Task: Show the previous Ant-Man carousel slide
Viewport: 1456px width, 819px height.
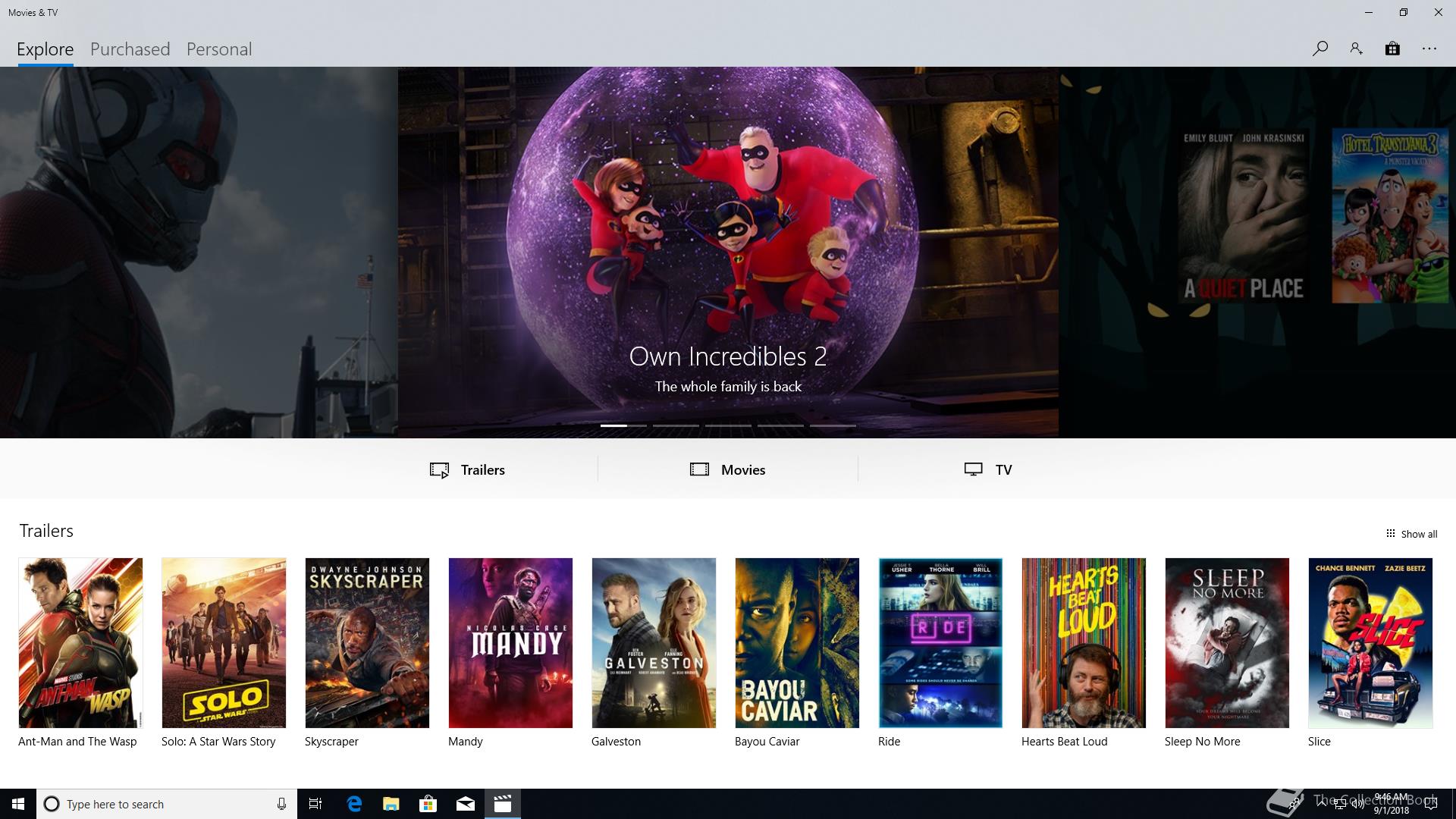Action: (199, 252)
